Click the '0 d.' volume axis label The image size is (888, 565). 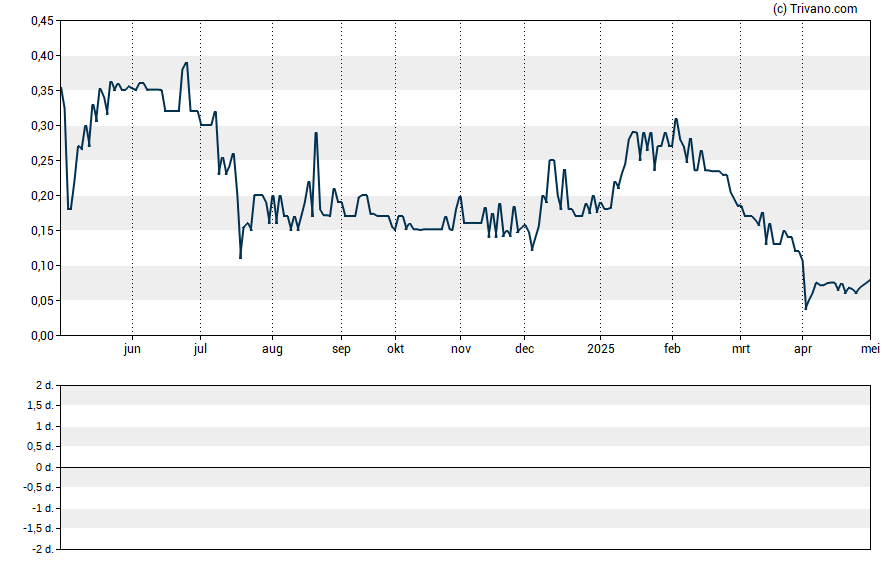coord(45,467)
